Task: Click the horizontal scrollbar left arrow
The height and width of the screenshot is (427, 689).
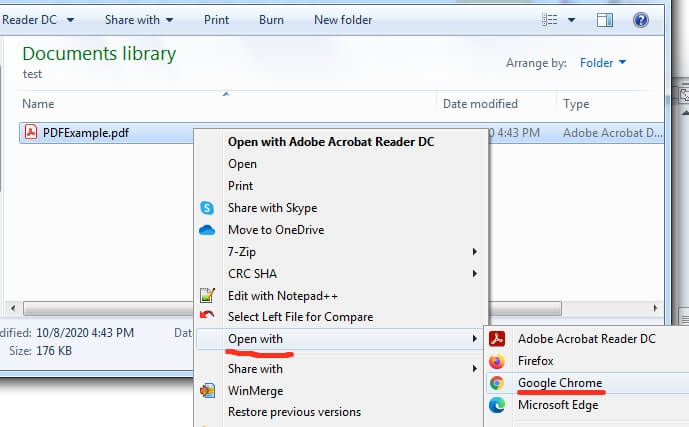Action: pyautogui.click(x=13, y=308)
